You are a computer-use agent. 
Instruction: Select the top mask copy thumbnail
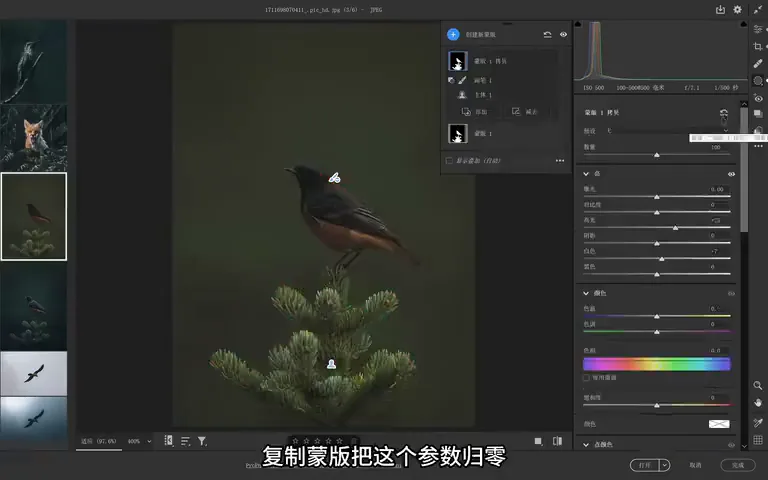point(458,61)
